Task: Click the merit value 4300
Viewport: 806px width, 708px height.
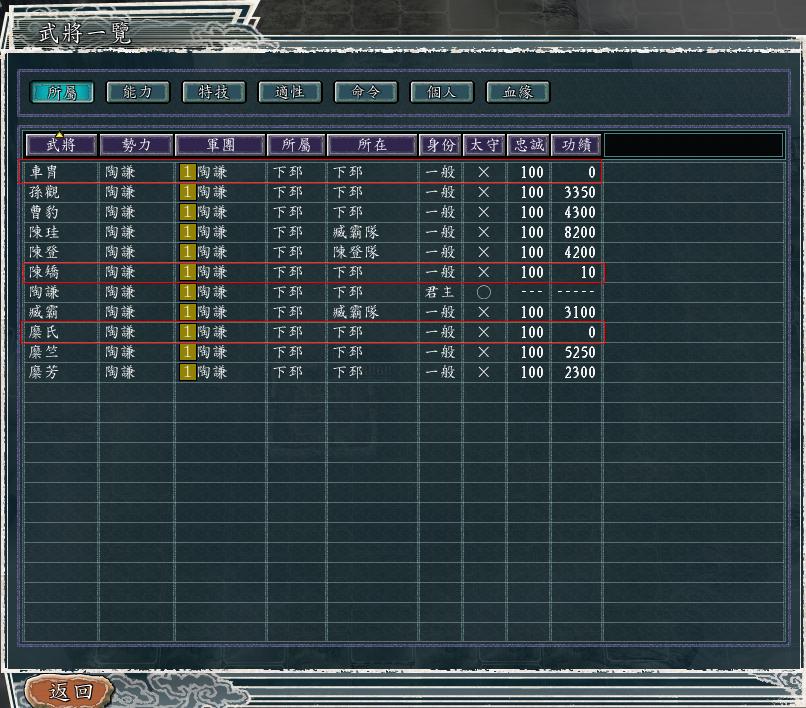Action: point(580,212)
